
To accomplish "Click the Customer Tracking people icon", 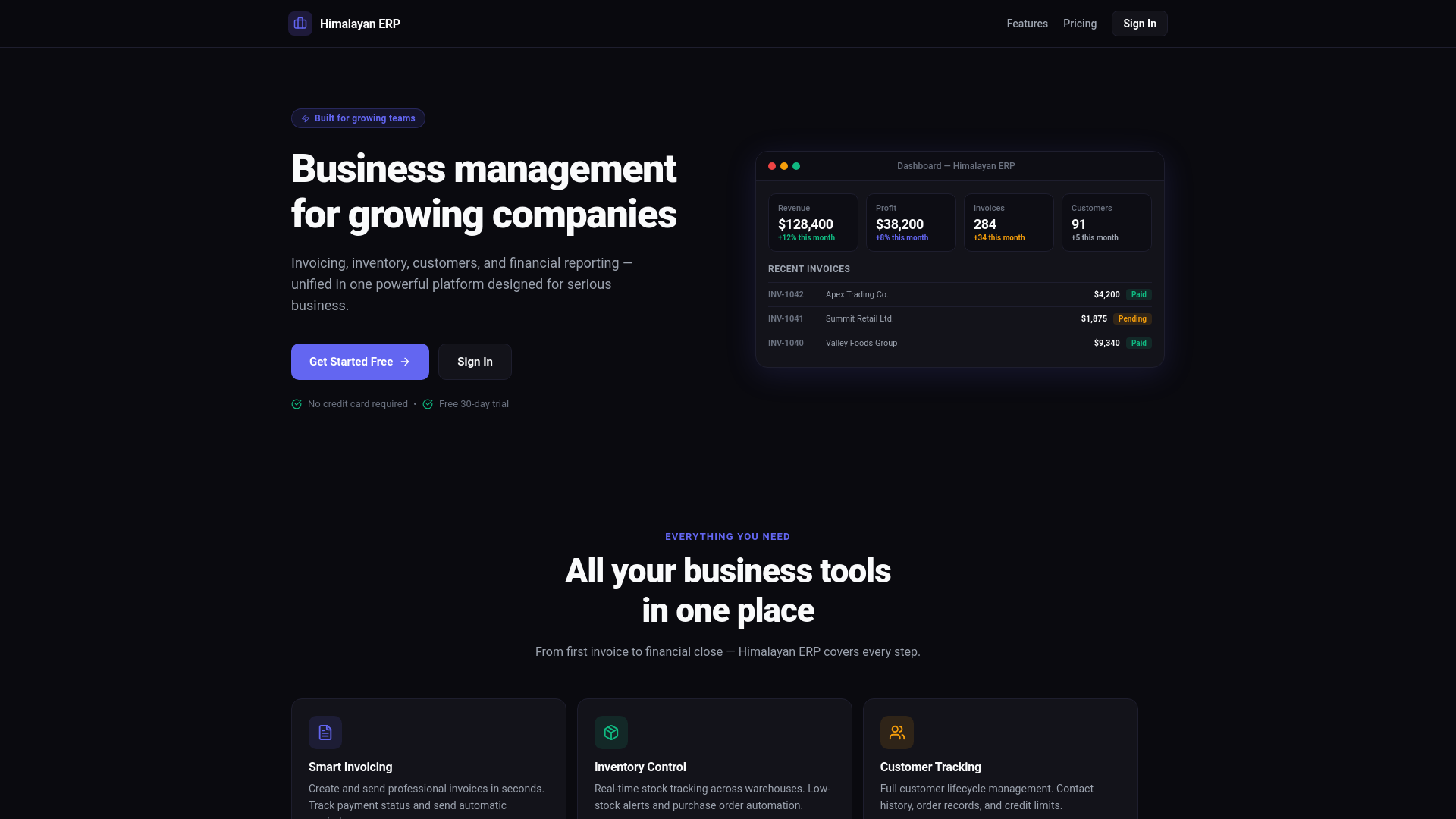I will pyautogui.click(x=897, y=733).
